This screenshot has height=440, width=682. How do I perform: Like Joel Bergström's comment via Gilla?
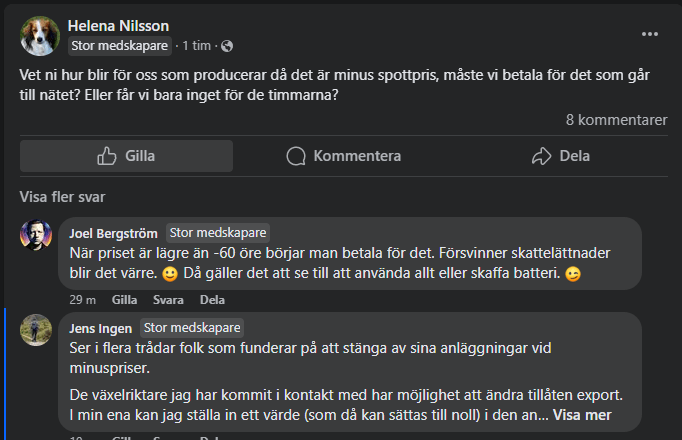124,299
